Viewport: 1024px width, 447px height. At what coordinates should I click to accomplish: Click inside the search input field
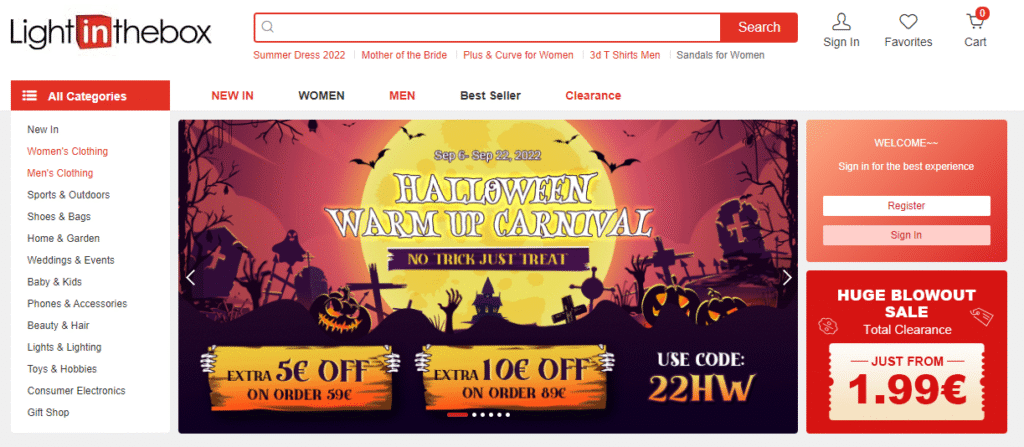pos(496,27)
